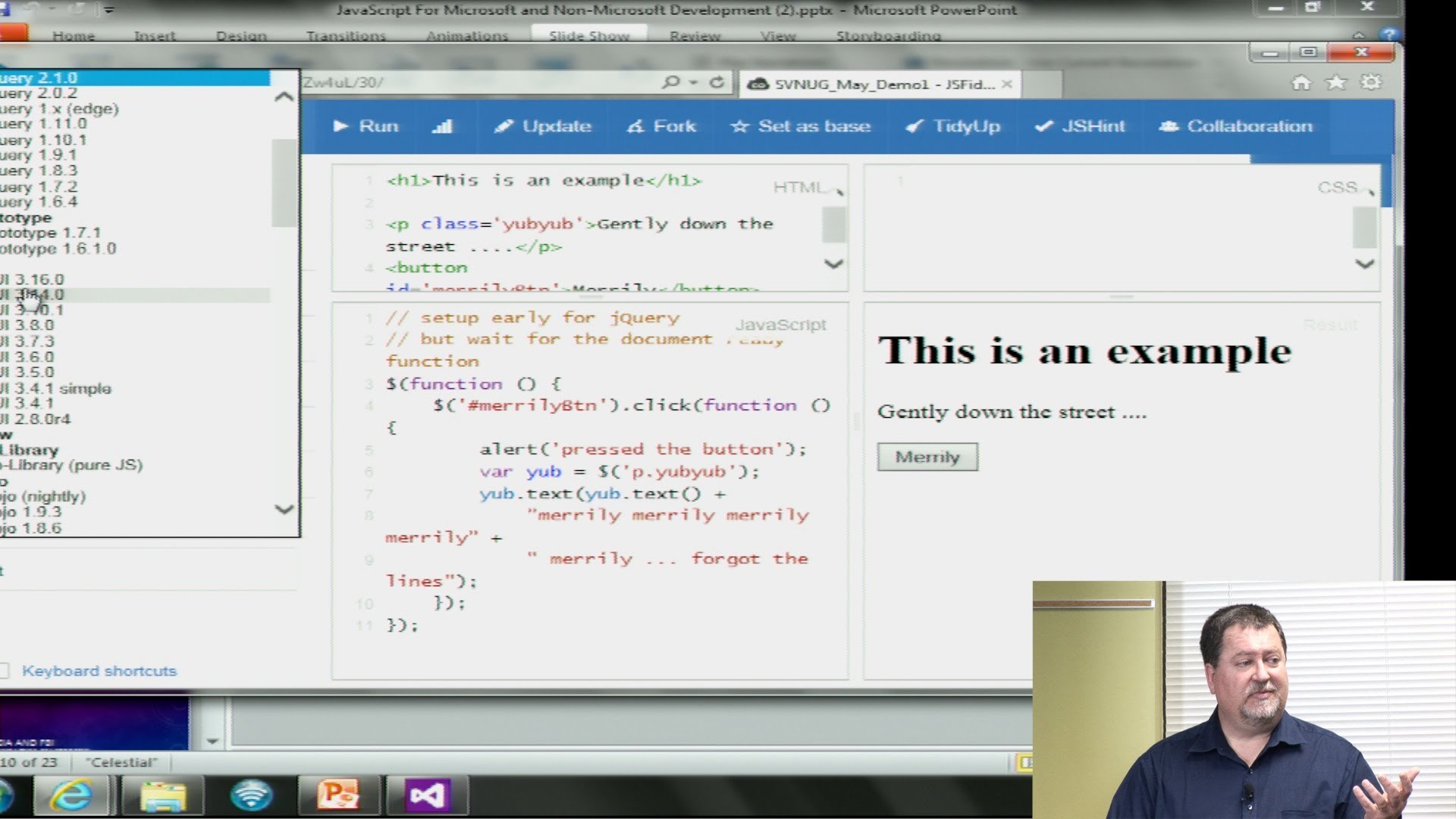Click the bar chart analytics icon
The width and height of the screenshot is (1456, 819).
click(441, 125)
